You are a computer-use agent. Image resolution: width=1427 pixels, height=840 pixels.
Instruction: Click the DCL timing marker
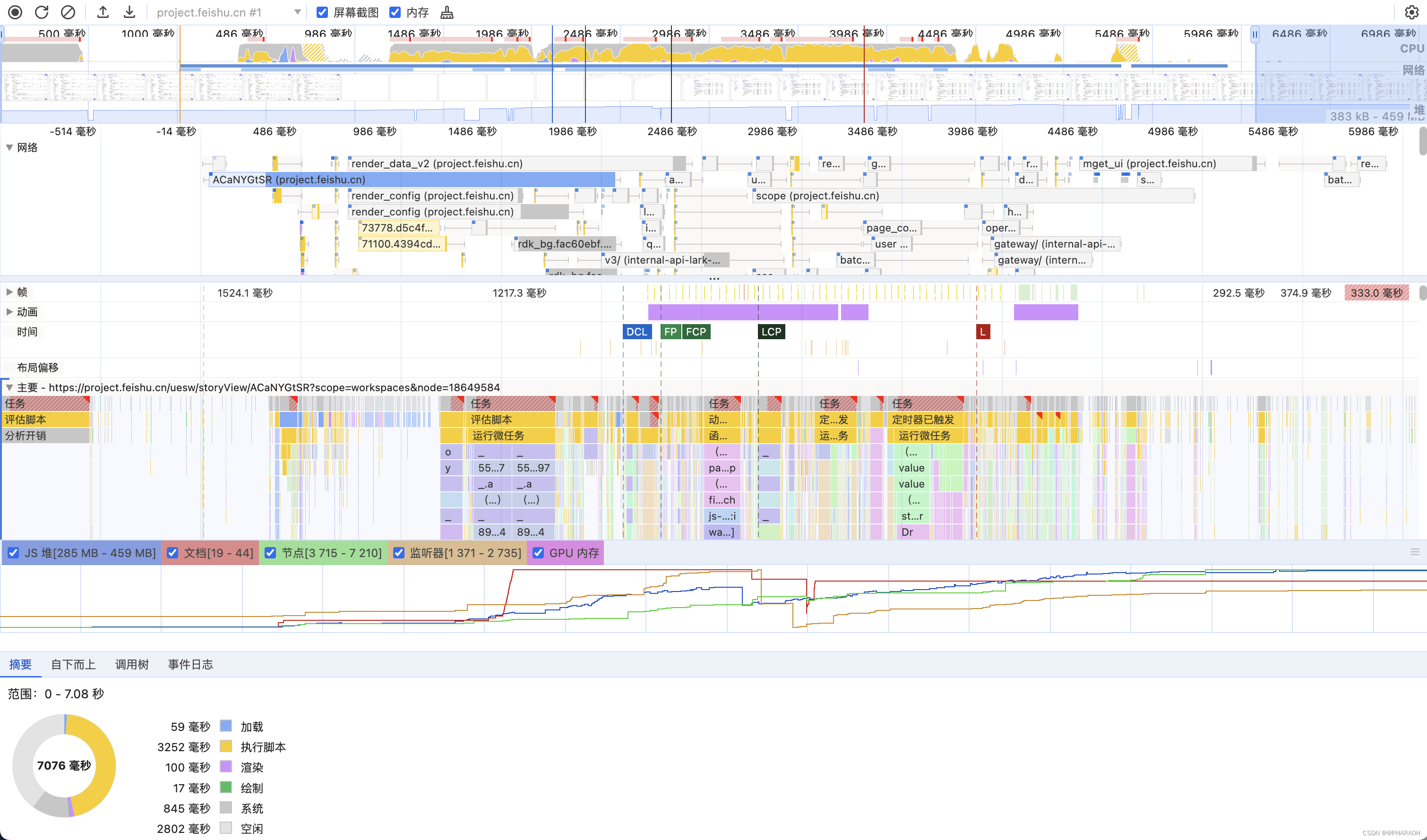(x=636, y=332)
